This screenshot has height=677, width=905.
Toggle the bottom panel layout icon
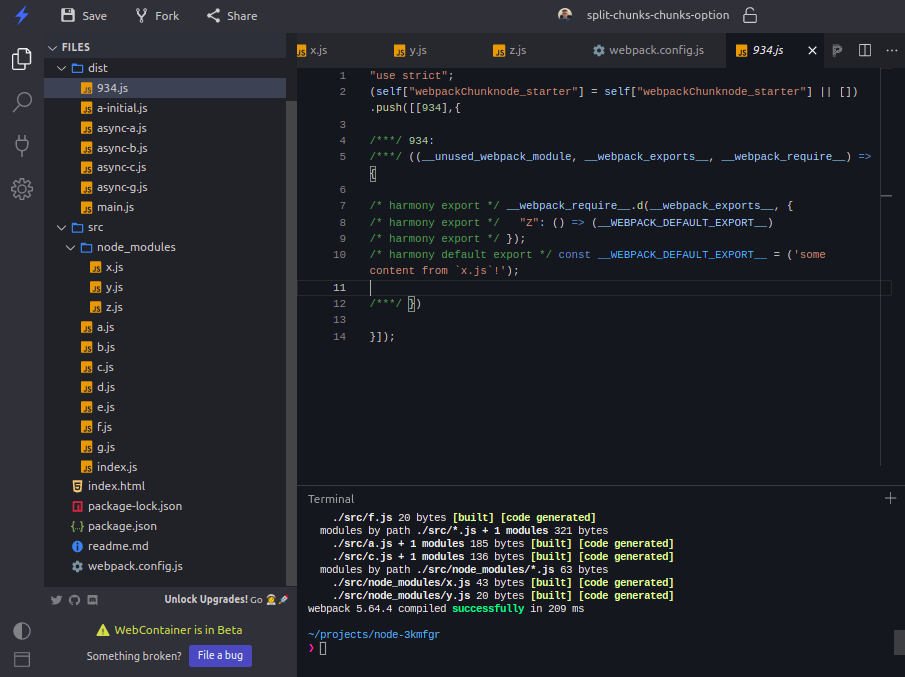pyautogui.click(x=22, y=659)
